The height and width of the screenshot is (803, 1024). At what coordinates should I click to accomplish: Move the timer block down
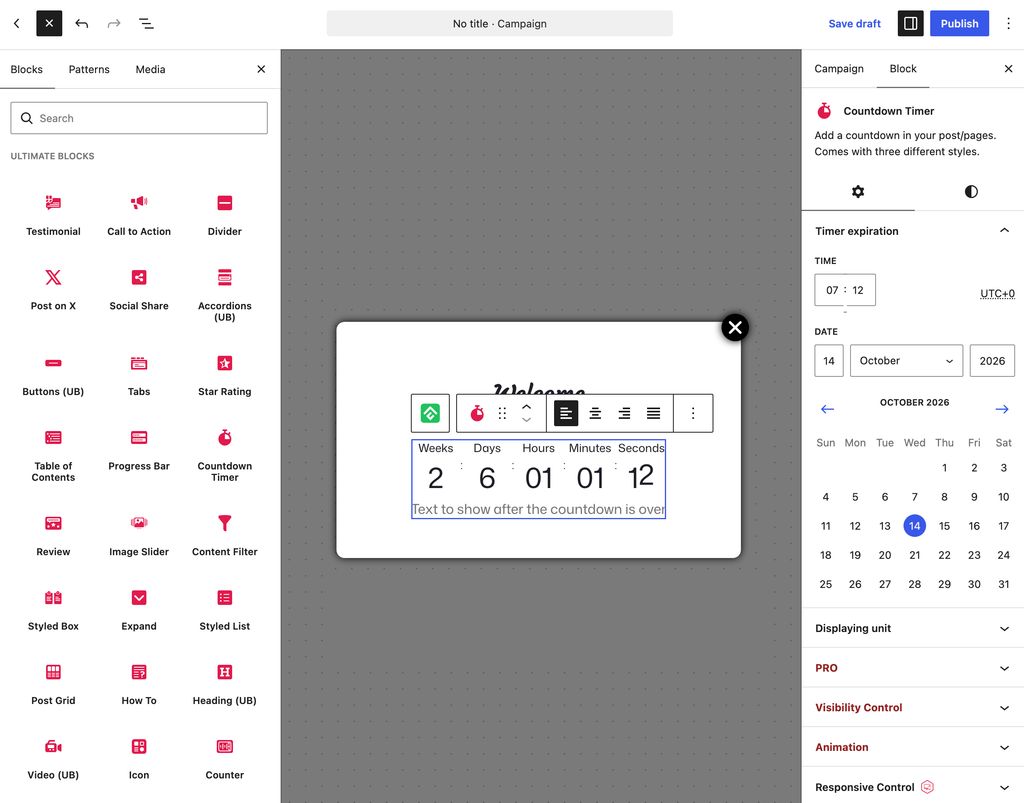(x=526, y=420)
